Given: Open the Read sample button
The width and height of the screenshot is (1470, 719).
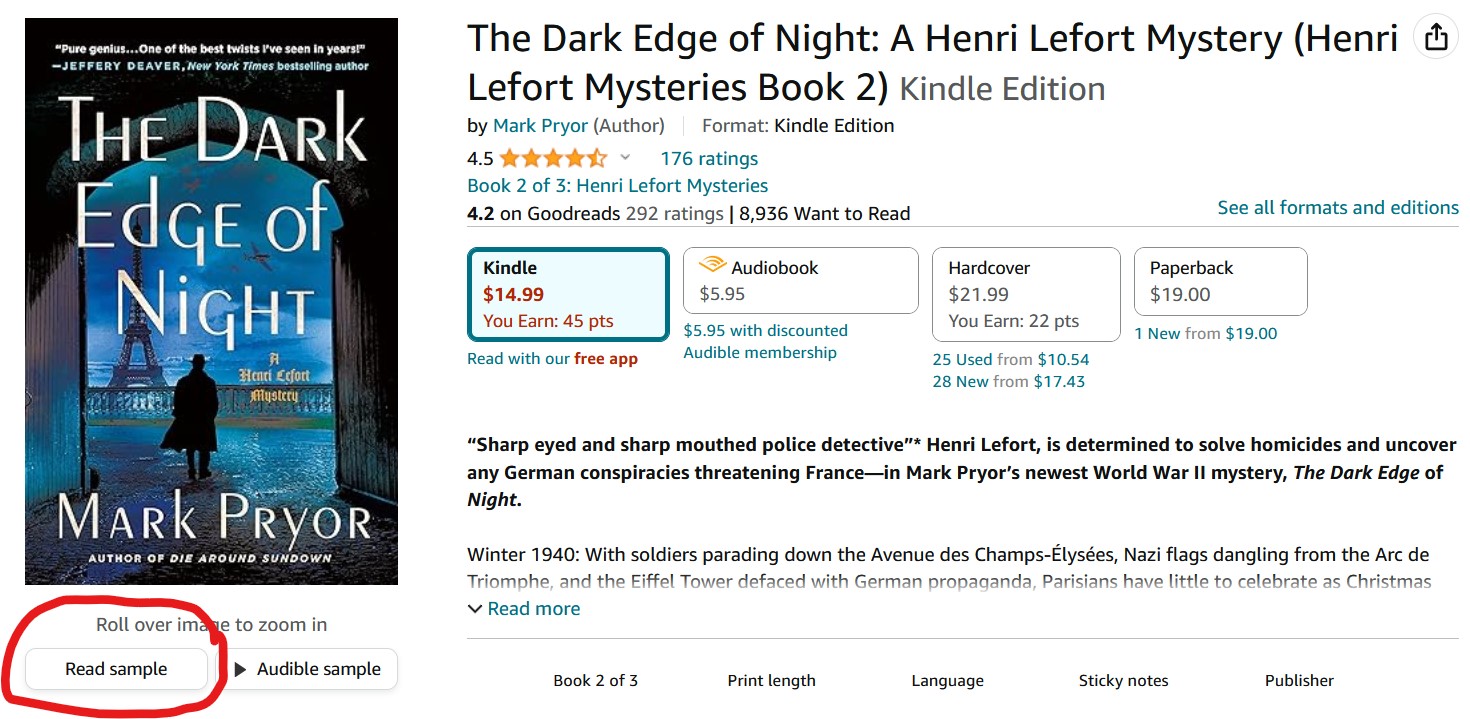Looking at the screenshot, I should [x=116, y=669].
